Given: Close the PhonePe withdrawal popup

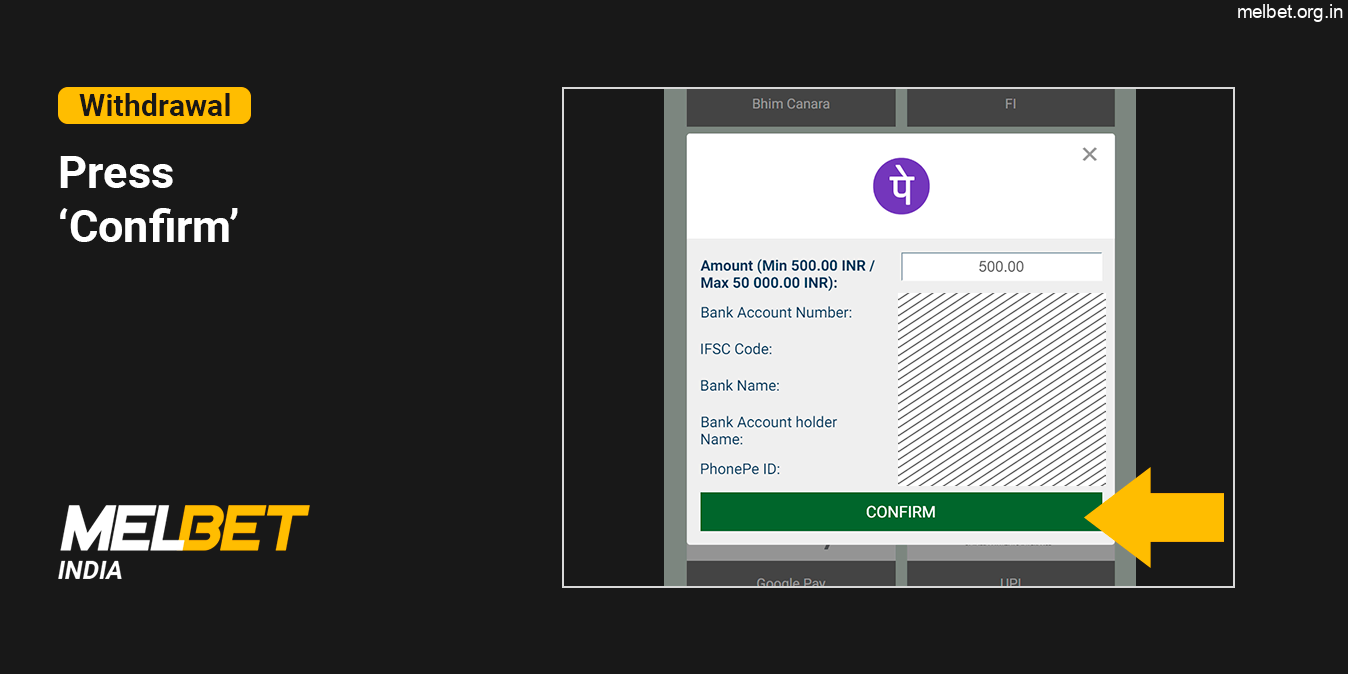Looking at the screenshot, I should point(1089,154).
